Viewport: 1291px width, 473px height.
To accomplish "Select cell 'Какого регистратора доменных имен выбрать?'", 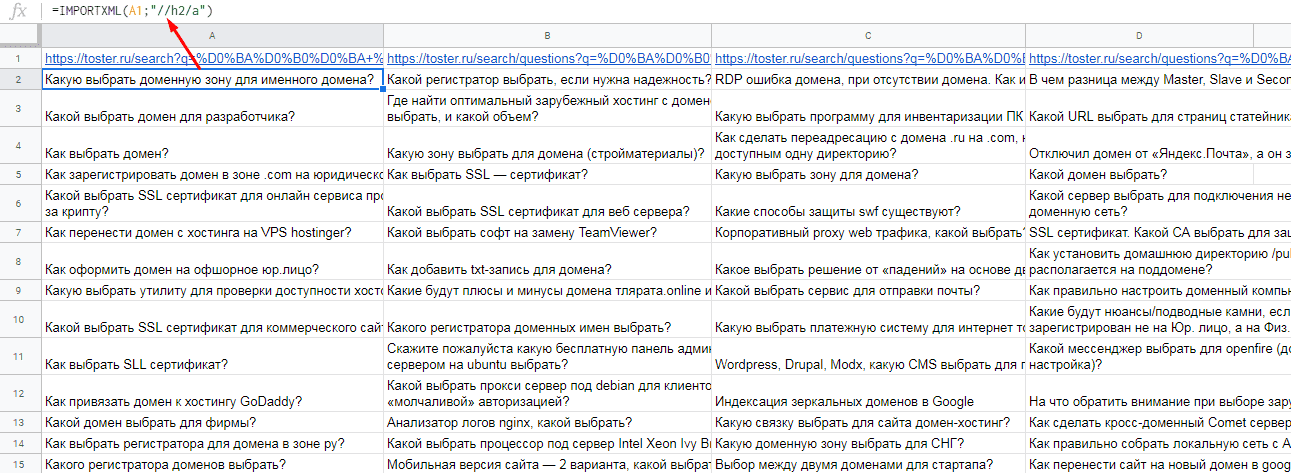I will (x=548, y=320).
